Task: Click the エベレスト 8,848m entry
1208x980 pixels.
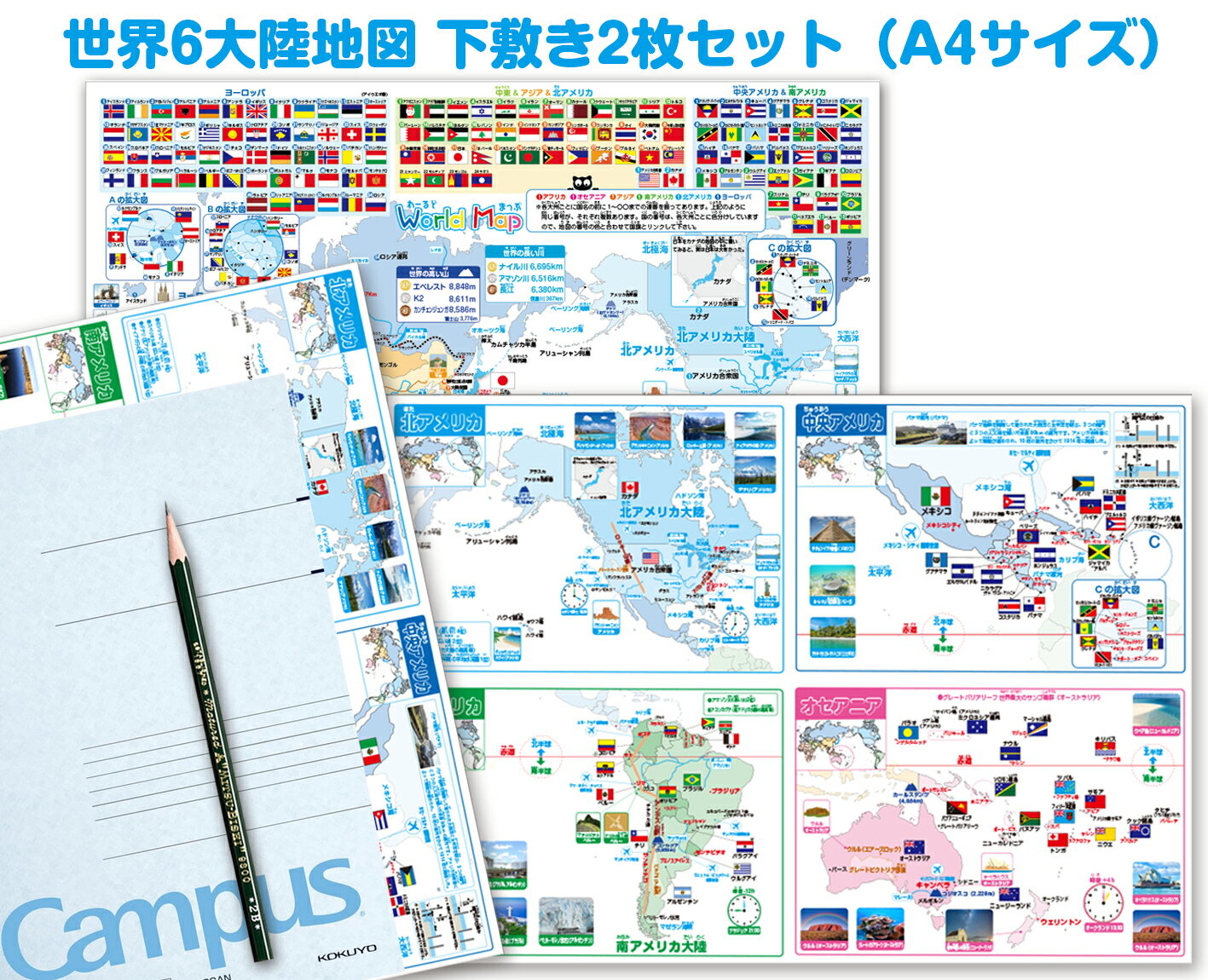Action: [437, 287]
